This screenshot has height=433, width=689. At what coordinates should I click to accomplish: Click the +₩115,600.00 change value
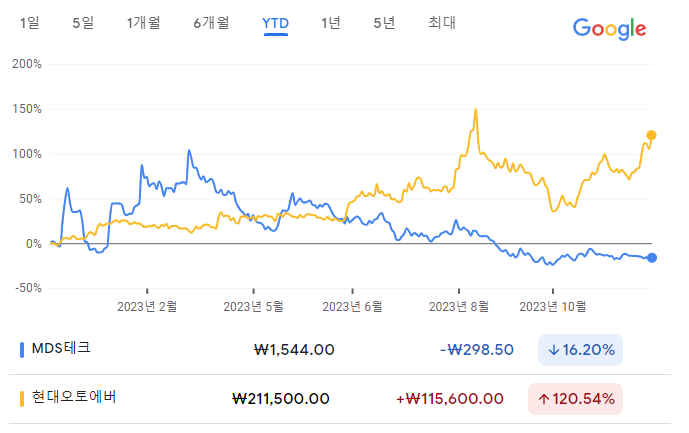(x=450, y=399)
